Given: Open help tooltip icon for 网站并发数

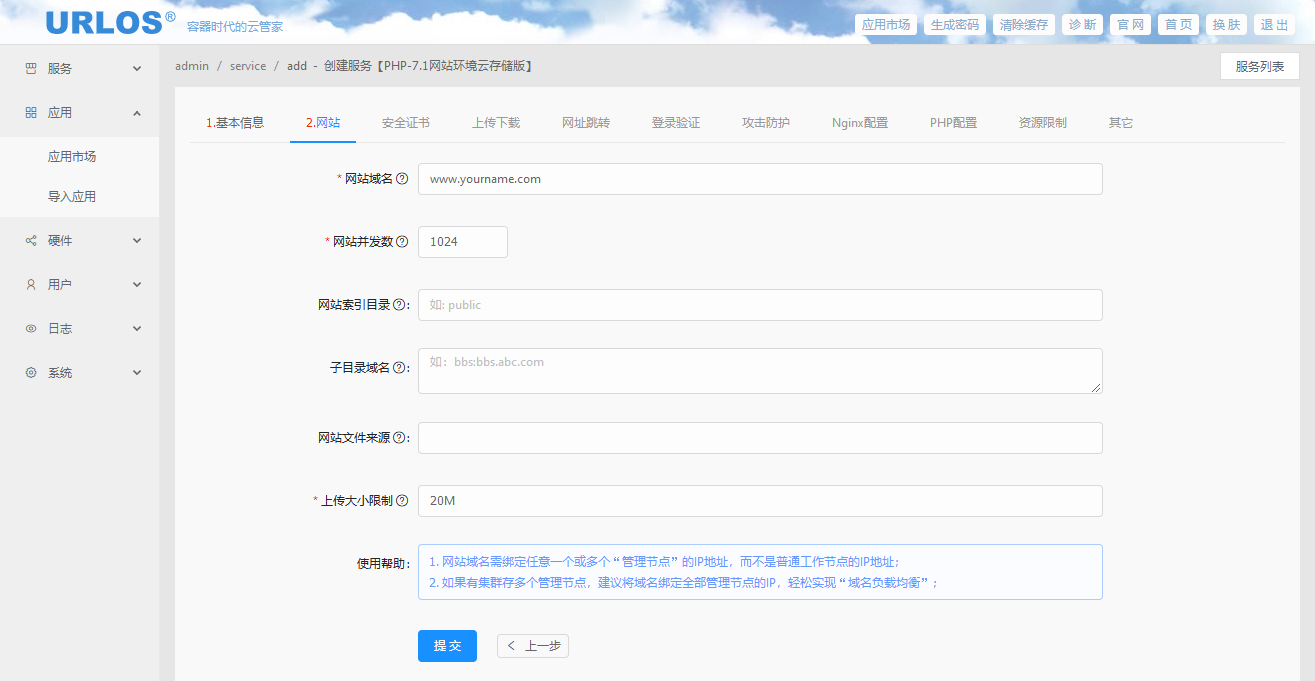Looking at the screenshot, I should point(402,242).
